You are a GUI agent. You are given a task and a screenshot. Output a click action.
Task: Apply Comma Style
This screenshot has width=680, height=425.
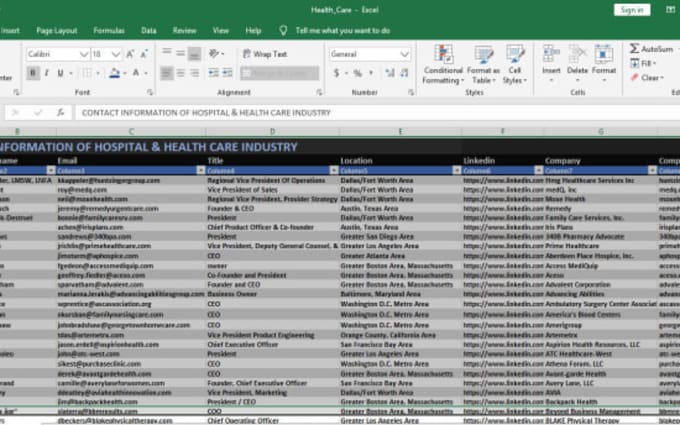371,73
